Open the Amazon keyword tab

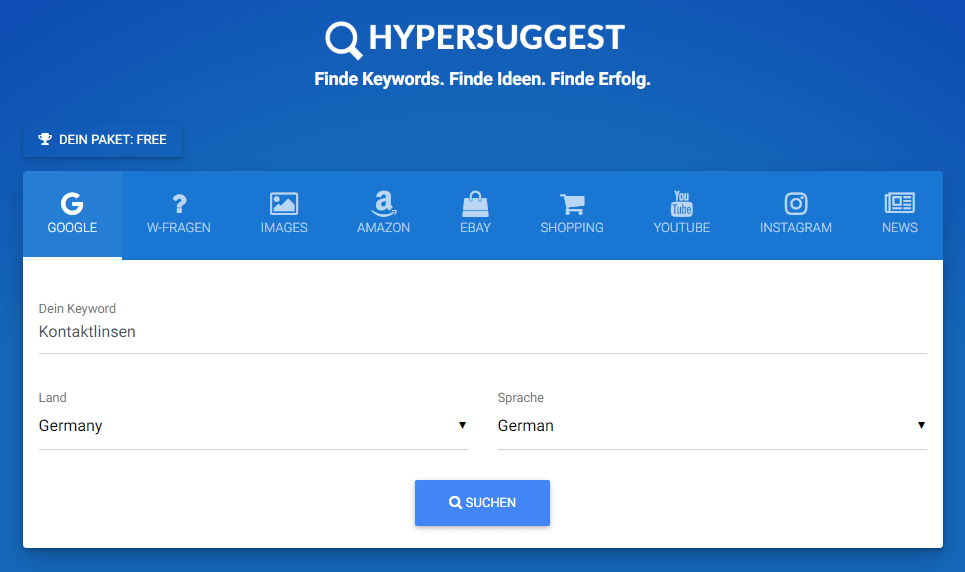(383, 215)
